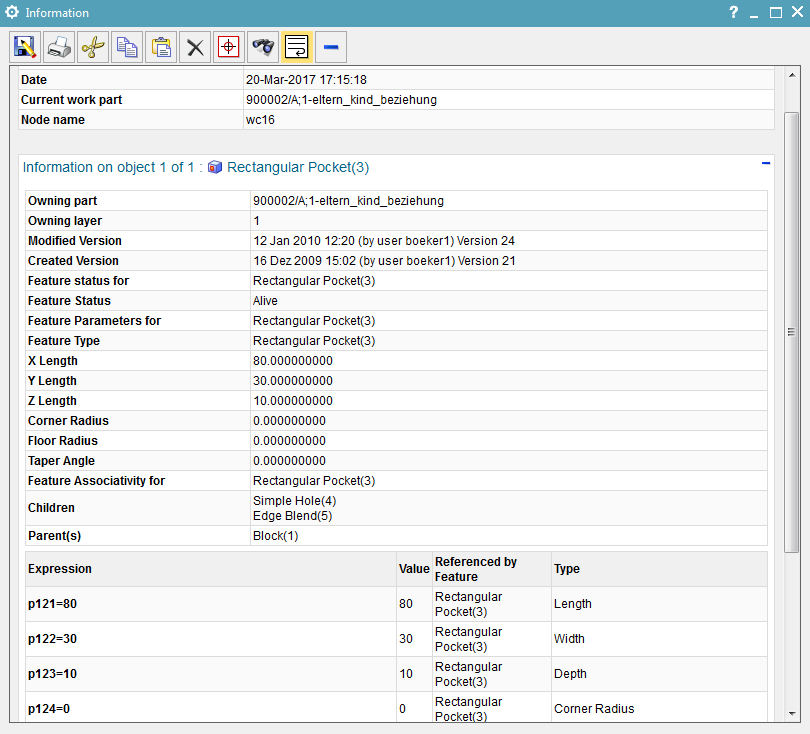The height and width of the screenshot is (734, 810).
Task: Click the Feature Associativity for label
Action: point(96,481)
